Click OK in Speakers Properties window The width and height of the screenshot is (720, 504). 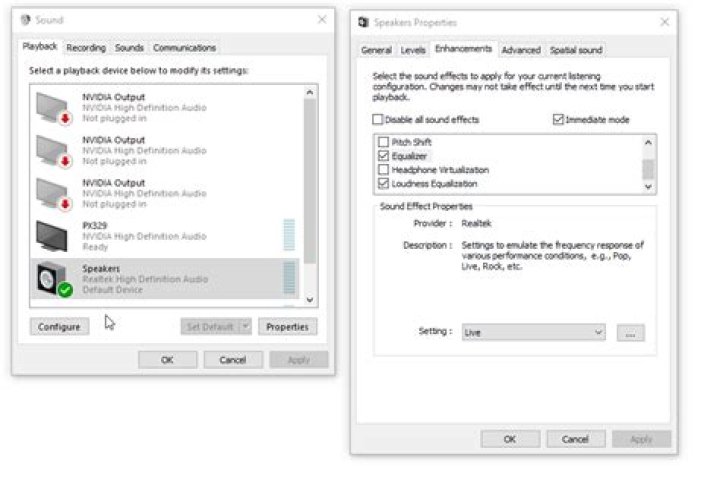pyautogui.click(x=510, y=439)
